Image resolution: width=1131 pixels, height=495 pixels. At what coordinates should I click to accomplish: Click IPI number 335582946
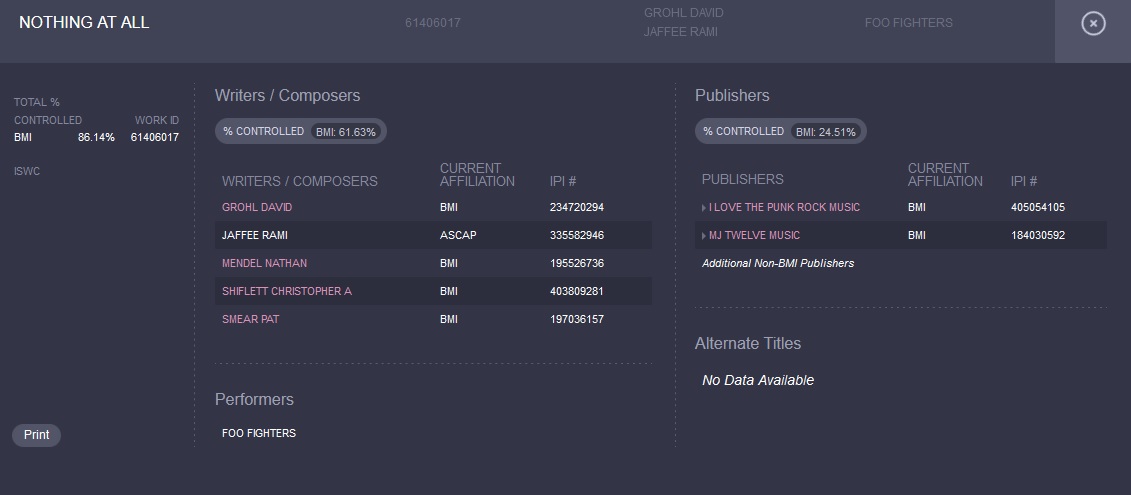[x=576, y=236]
